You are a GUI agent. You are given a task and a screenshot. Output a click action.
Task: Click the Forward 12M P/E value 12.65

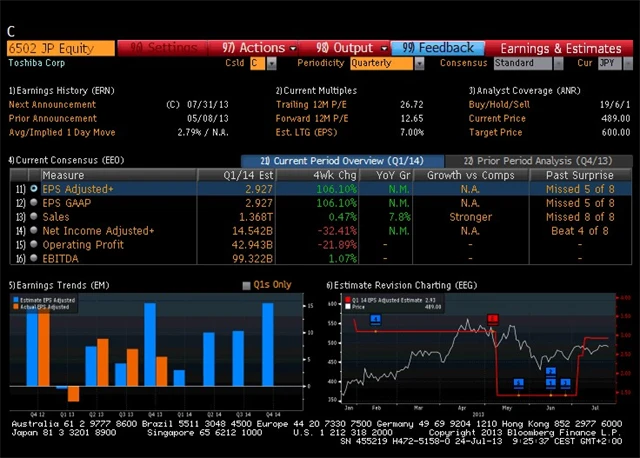[411, 118]
